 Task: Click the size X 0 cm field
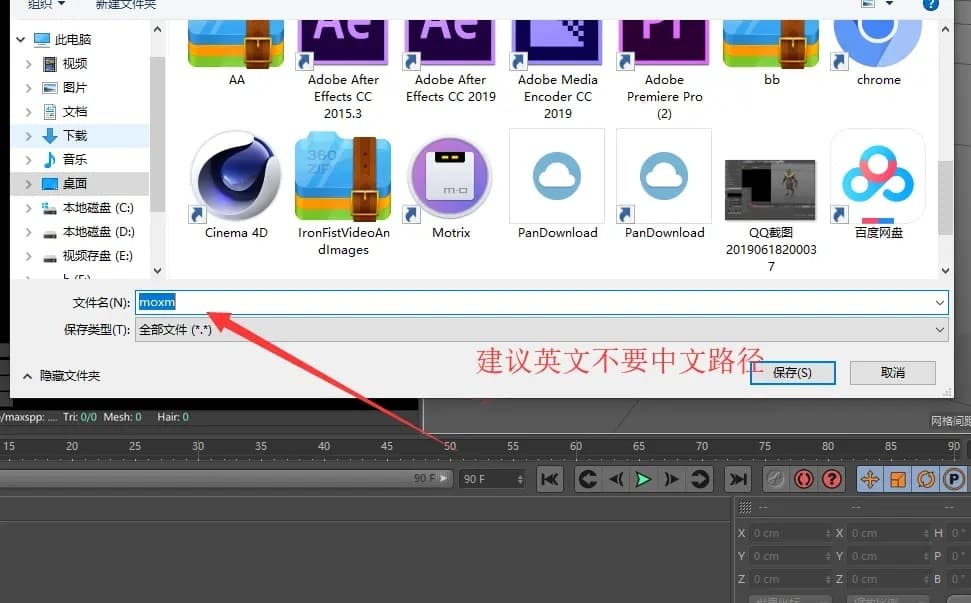click(x=888, y=533)
